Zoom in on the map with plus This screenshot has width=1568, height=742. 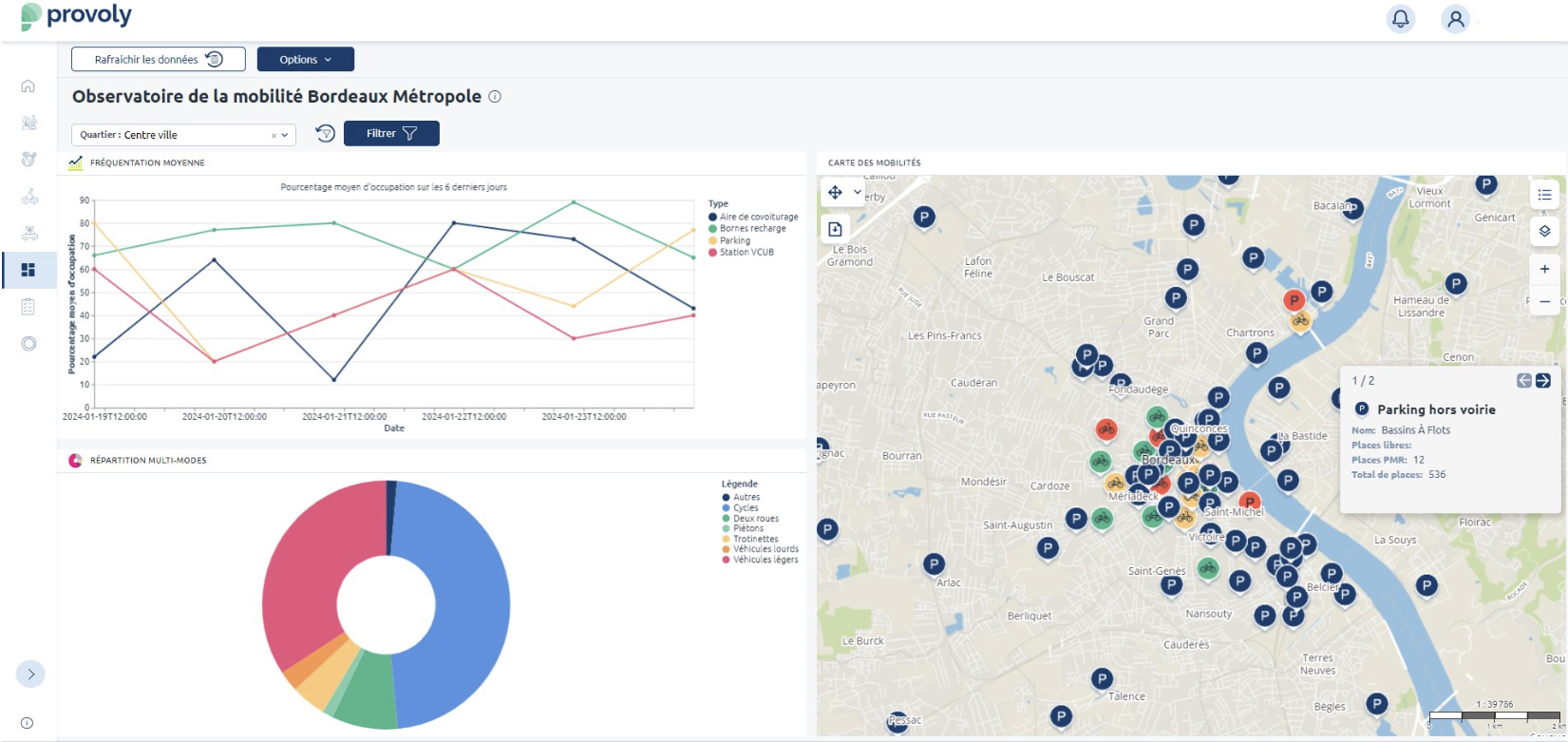pyautogui.click(x=1544, y=269)
